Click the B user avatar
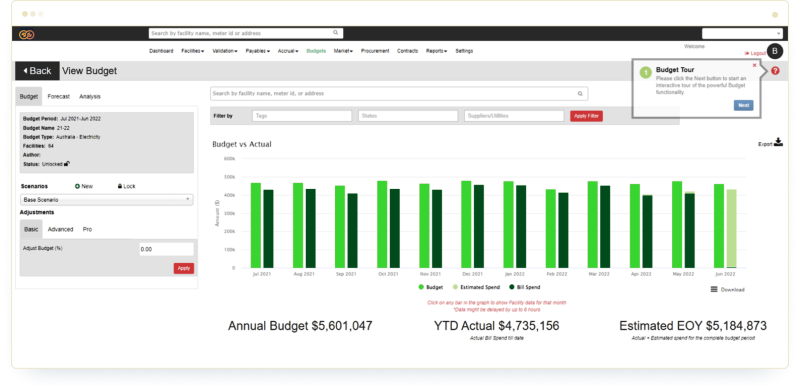The width and height of the screenshot is (800, 392). (x=774, y=51)
